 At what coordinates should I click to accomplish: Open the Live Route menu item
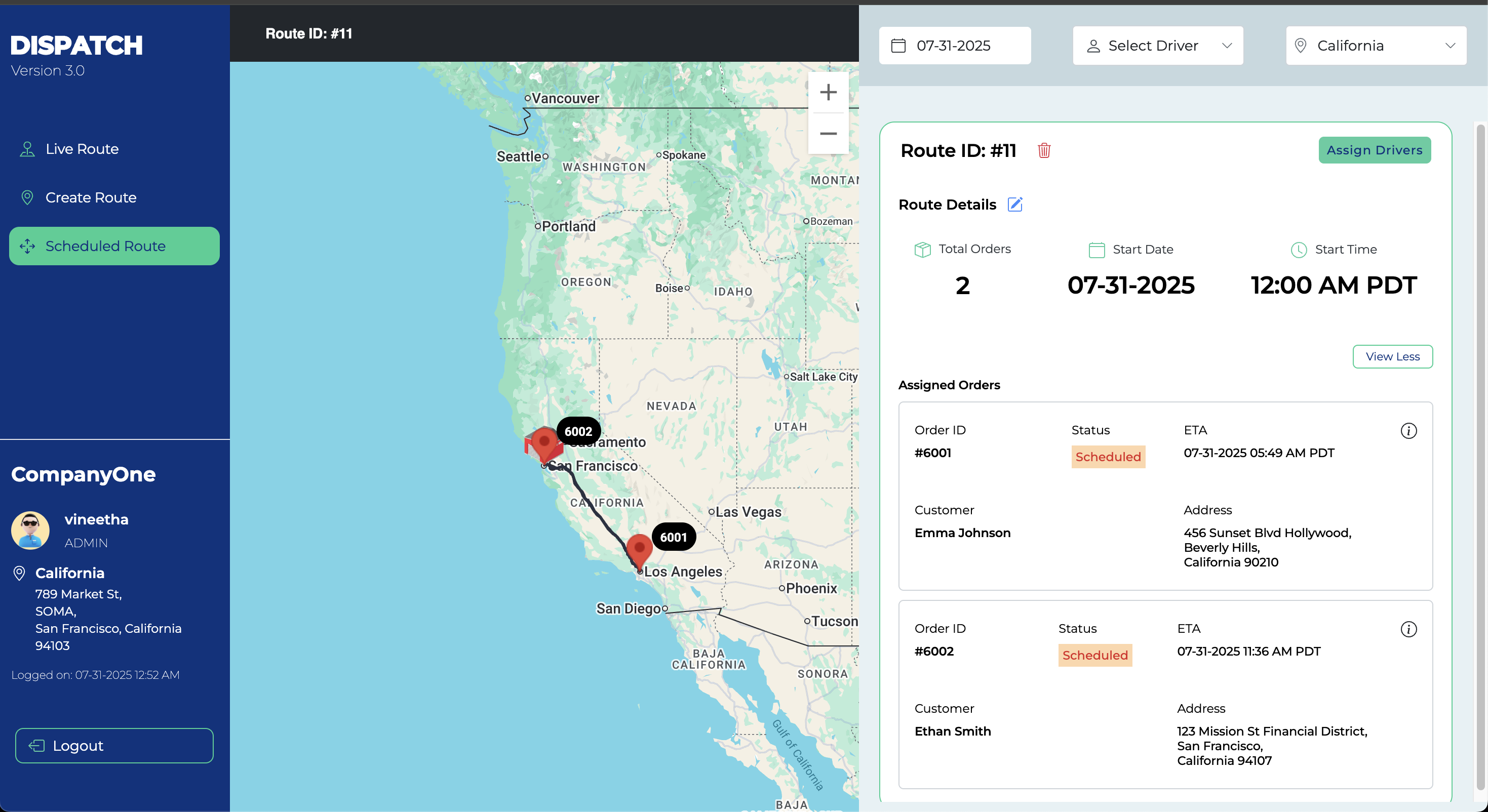point(82,149)
